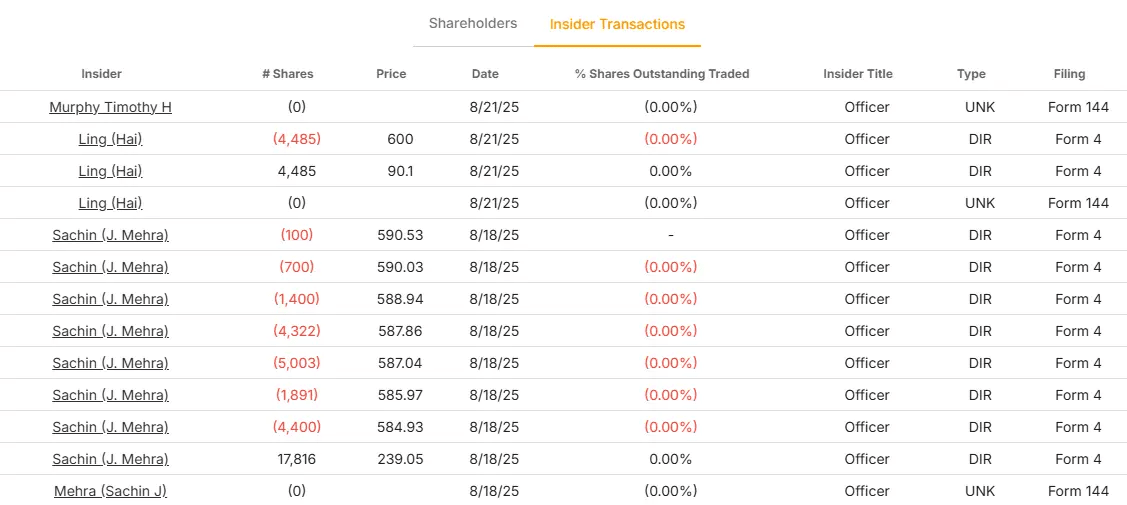
Task: Click the Type column header
Action: (x=971, y=74)
